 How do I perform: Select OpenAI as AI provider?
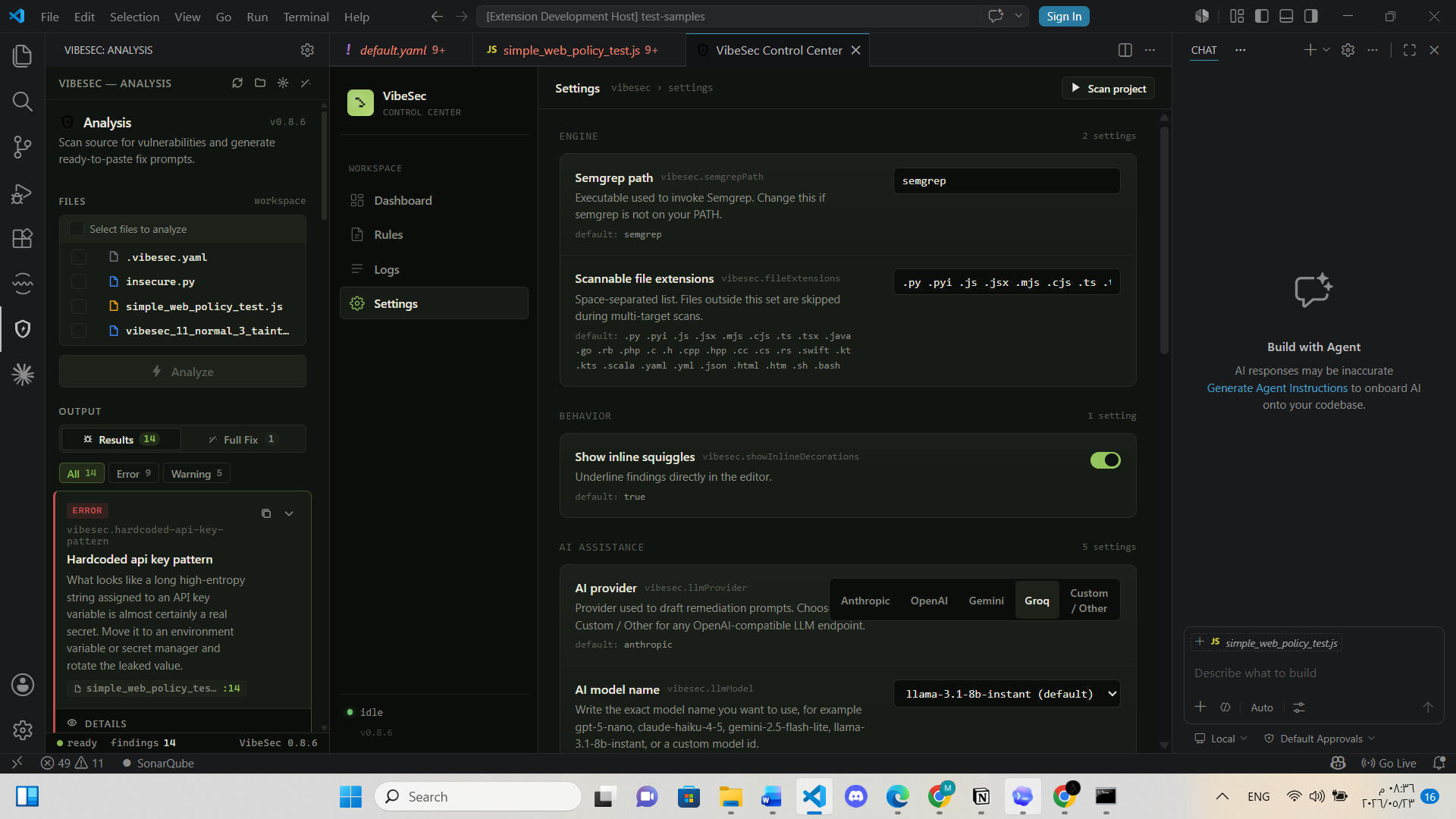pos(929,601)
